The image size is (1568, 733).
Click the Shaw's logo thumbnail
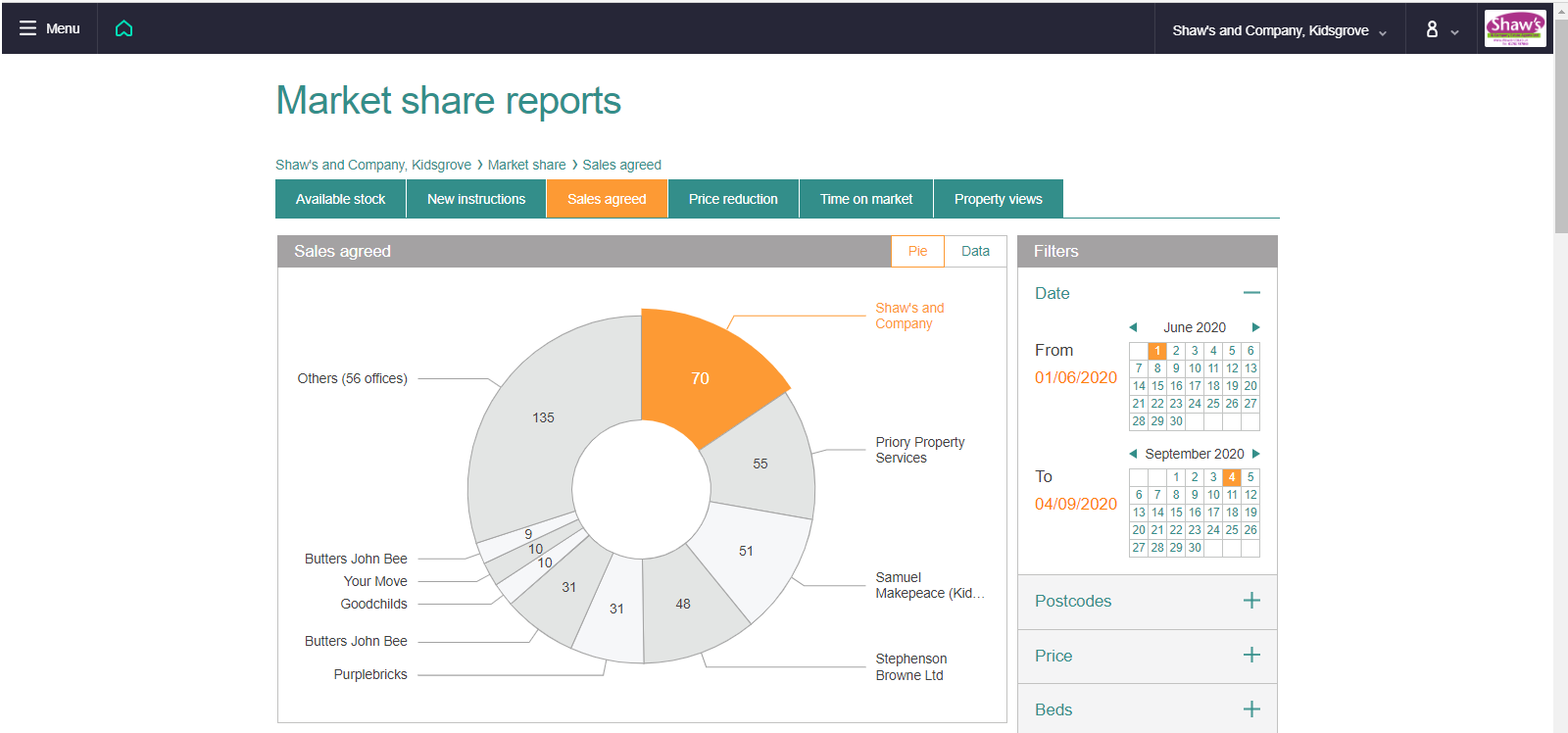click(x=1515, y=28)
